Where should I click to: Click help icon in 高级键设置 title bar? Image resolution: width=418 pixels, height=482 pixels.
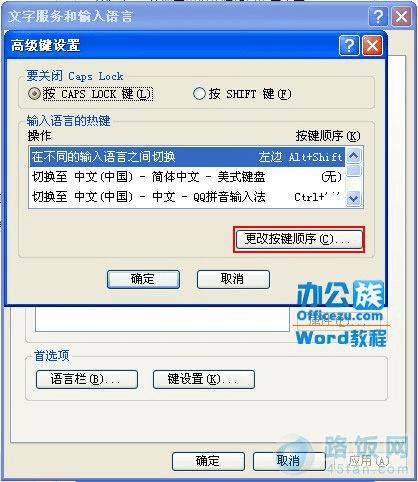point(349,45)
